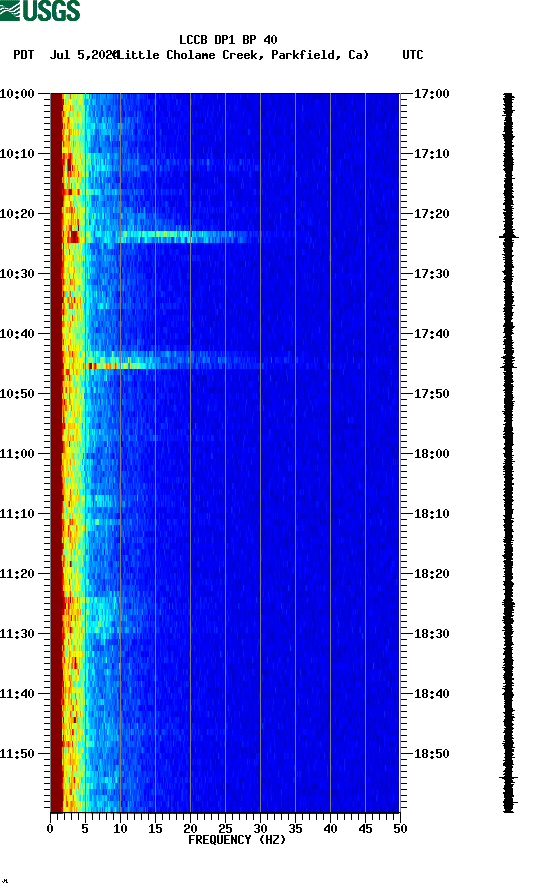Click the 10 Hz frequency tick label
The image size is (552, 892).
coord(120,829)
